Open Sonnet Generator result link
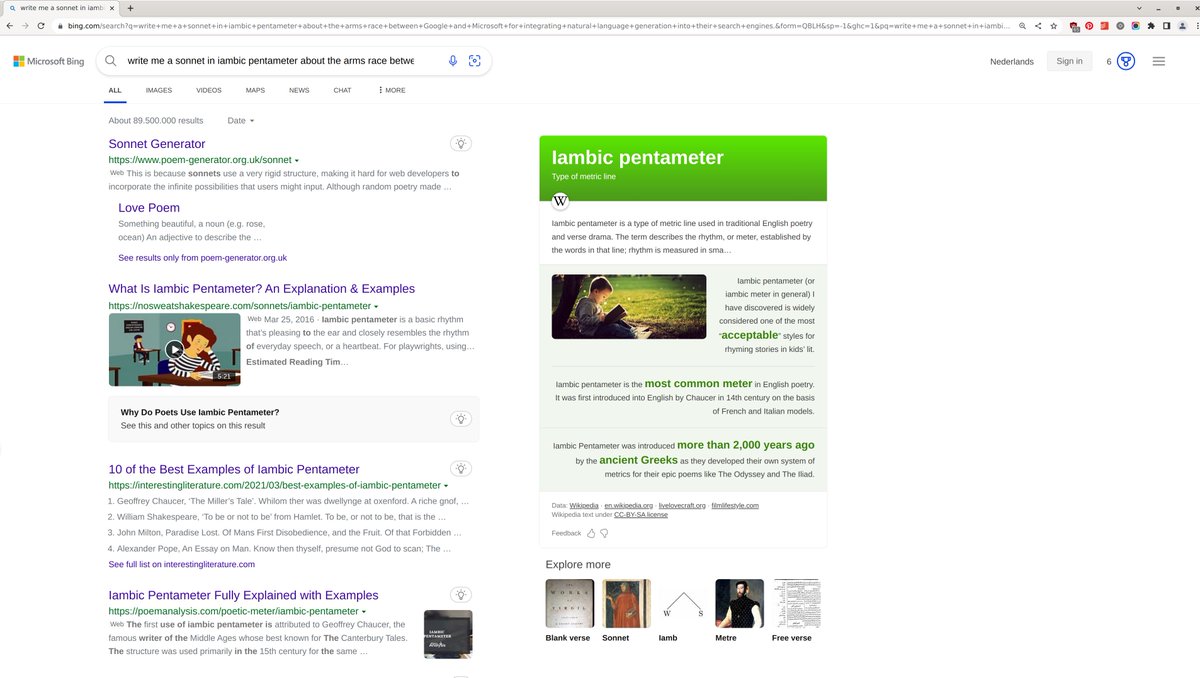 click(x=157, y=144)
